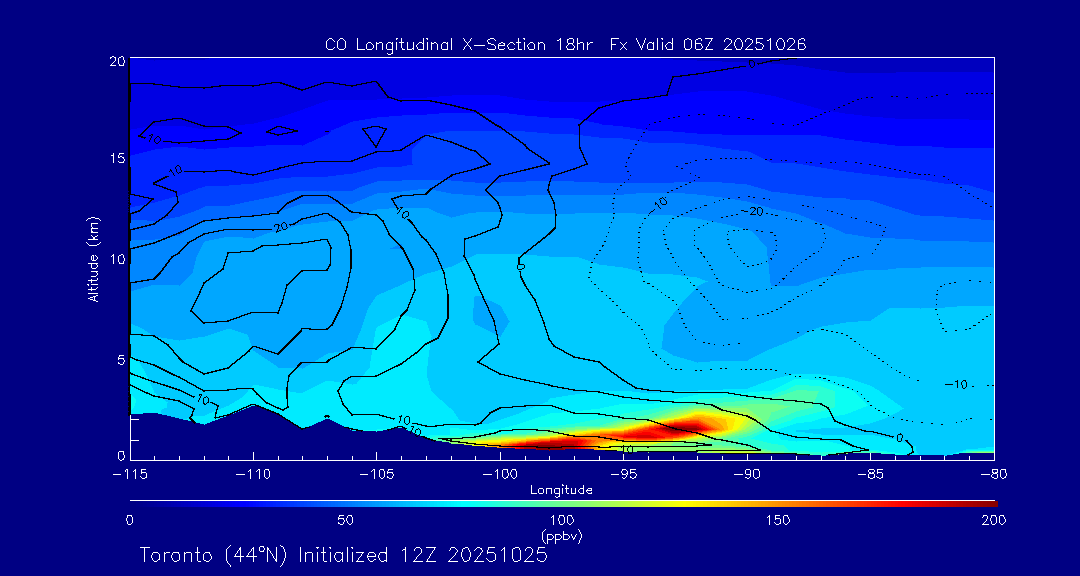This screenshot has height=576, width=1080.
Task: Select the 'Altitude (km)' y-axis label
Action: (92, 260)
